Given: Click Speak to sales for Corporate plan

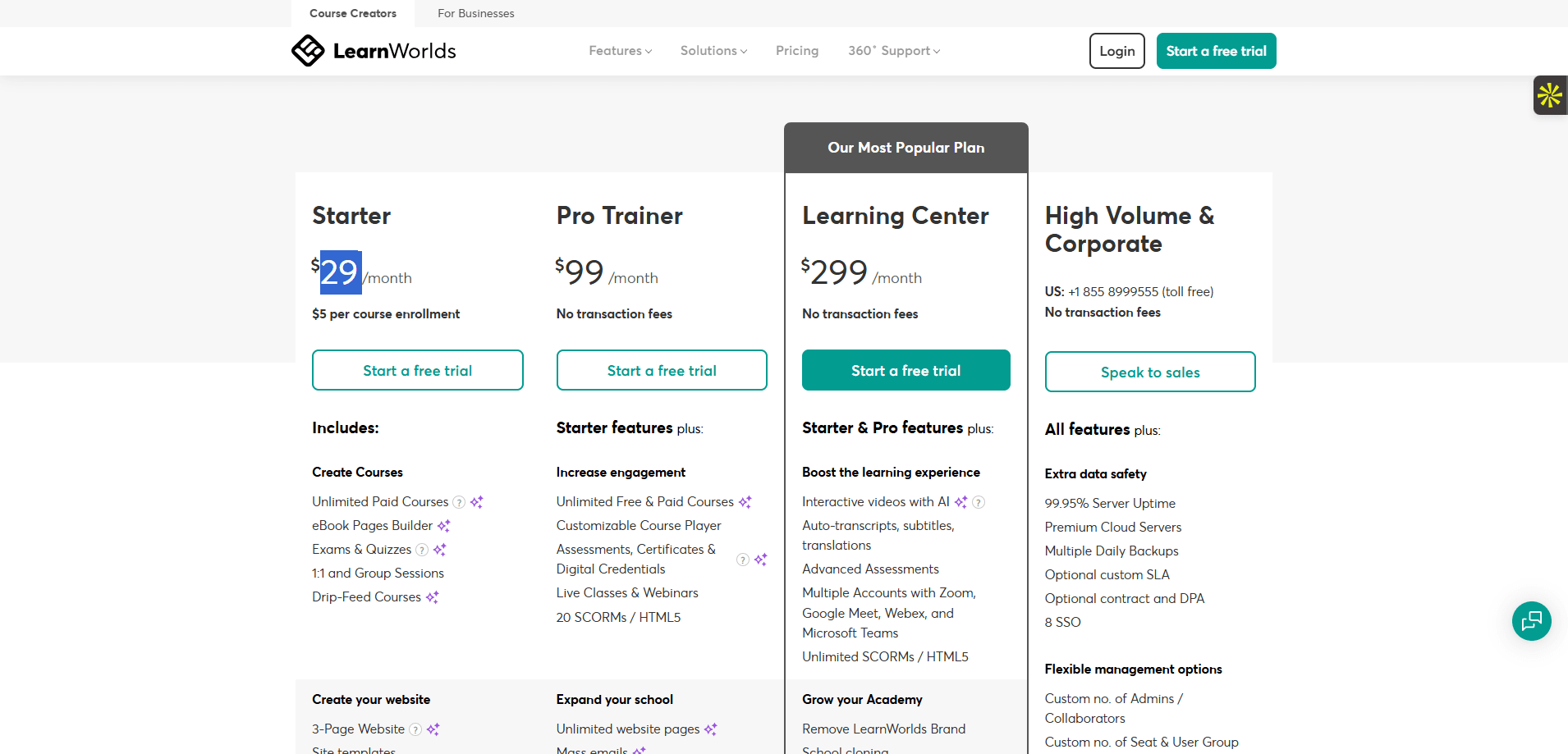Looking at the screenshot, I should pyautogui.click(x=1149, y=372).
